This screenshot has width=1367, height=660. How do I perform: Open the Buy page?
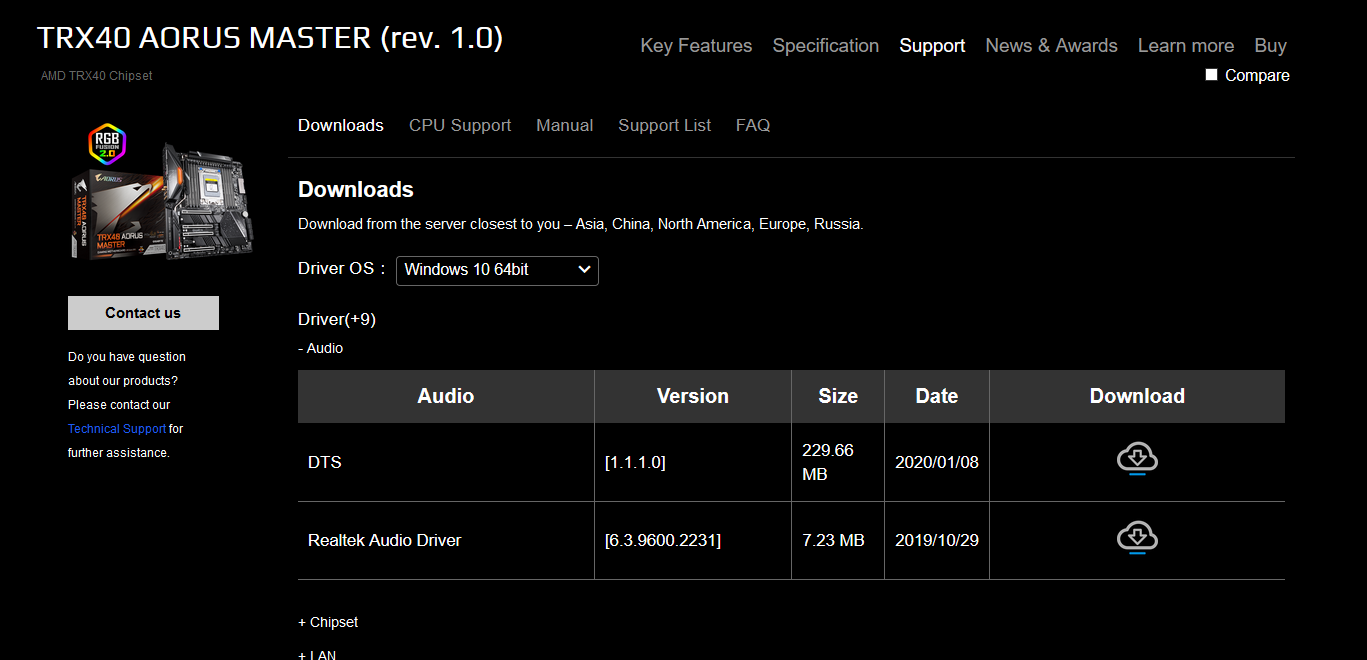1270,46
